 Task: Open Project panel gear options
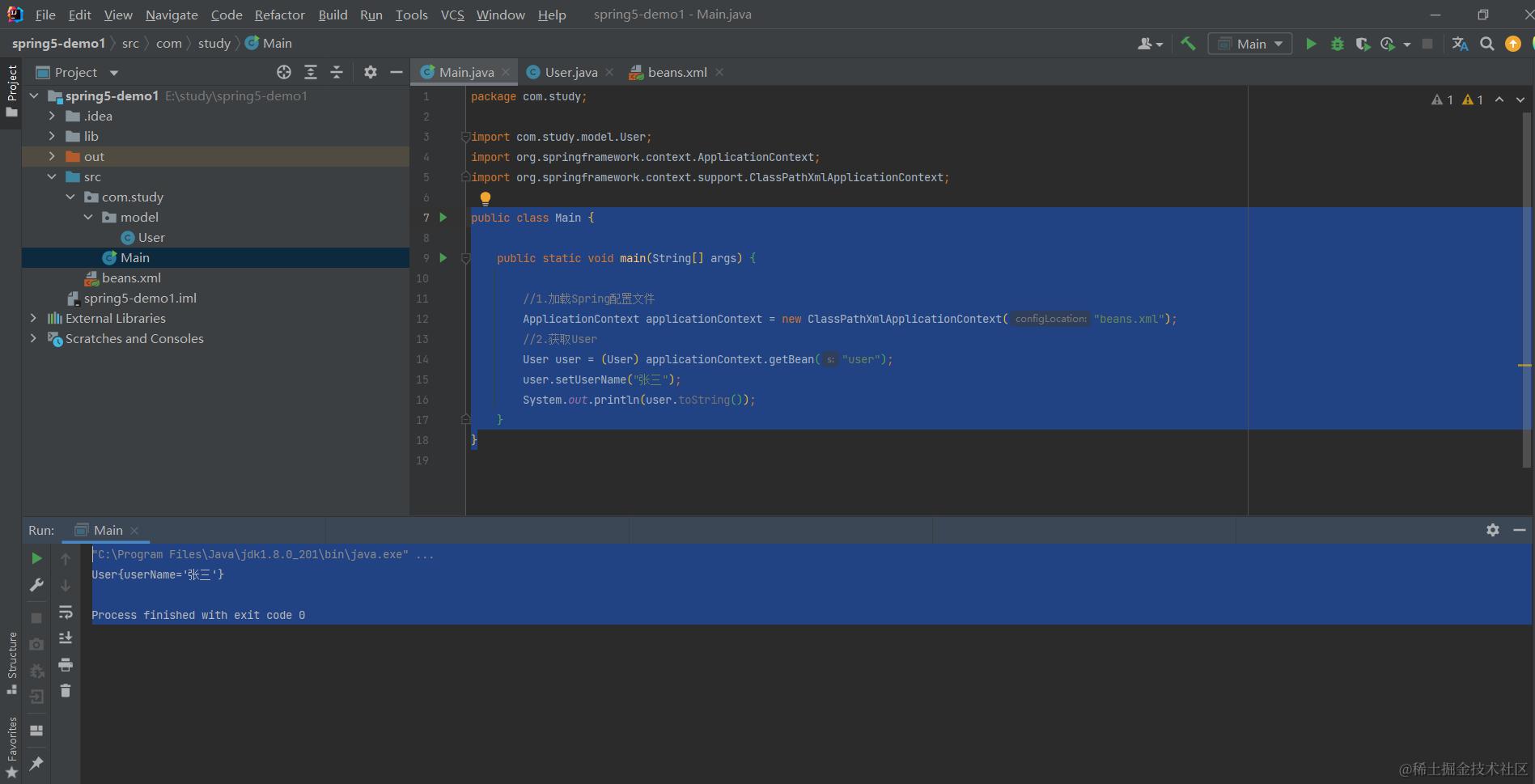pos(371,72)
